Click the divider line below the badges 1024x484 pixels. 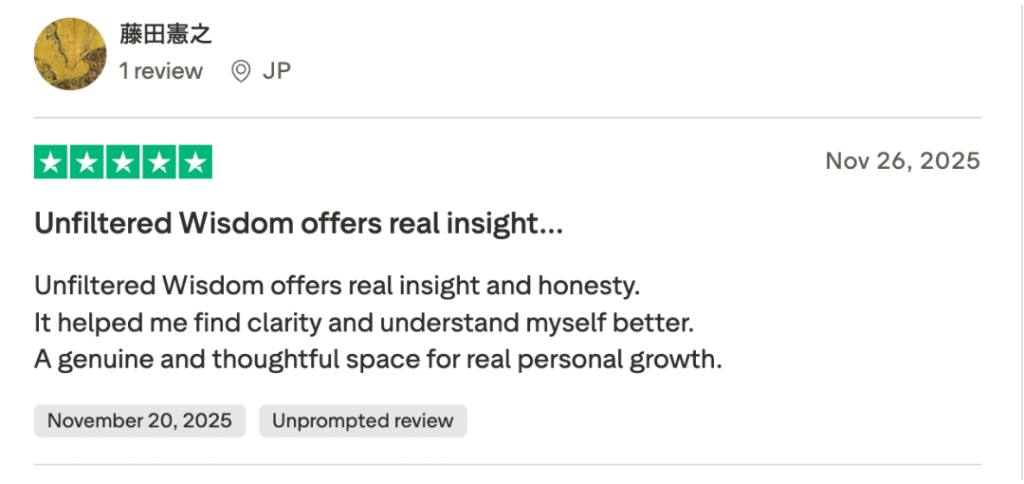tap(508, 464)
